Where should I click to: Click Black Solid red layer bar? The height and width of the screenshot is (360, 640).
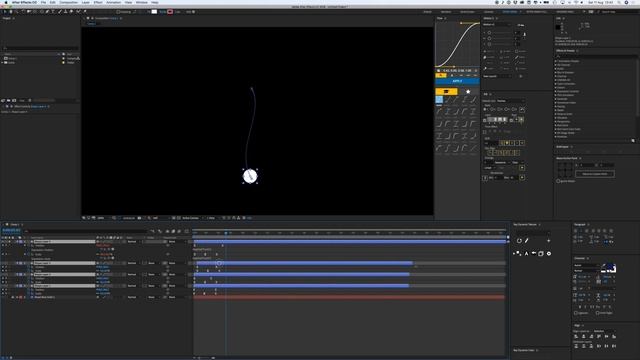click(349, 297)
